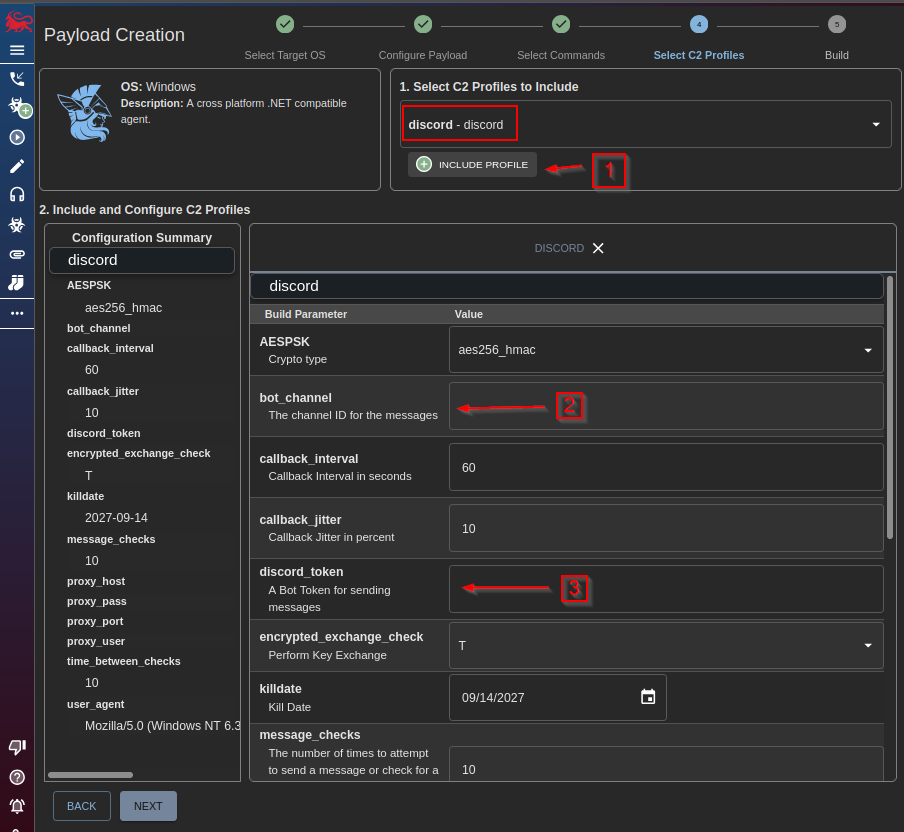904x832 pixels.
Task: Open the killdate calendar picker icon
Action: (x=648, y=697)
